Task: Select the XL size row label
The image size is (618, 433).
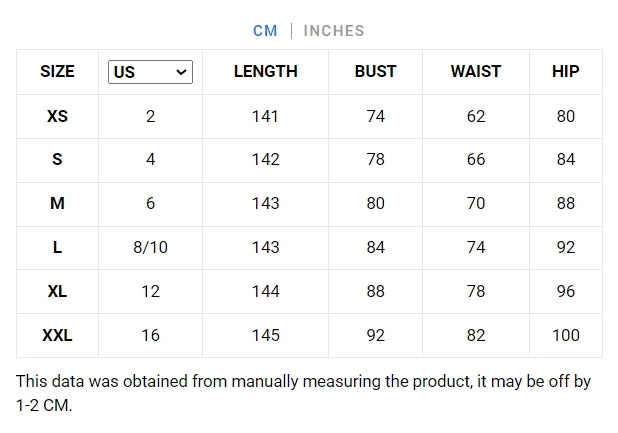Action: pos(57,292)
